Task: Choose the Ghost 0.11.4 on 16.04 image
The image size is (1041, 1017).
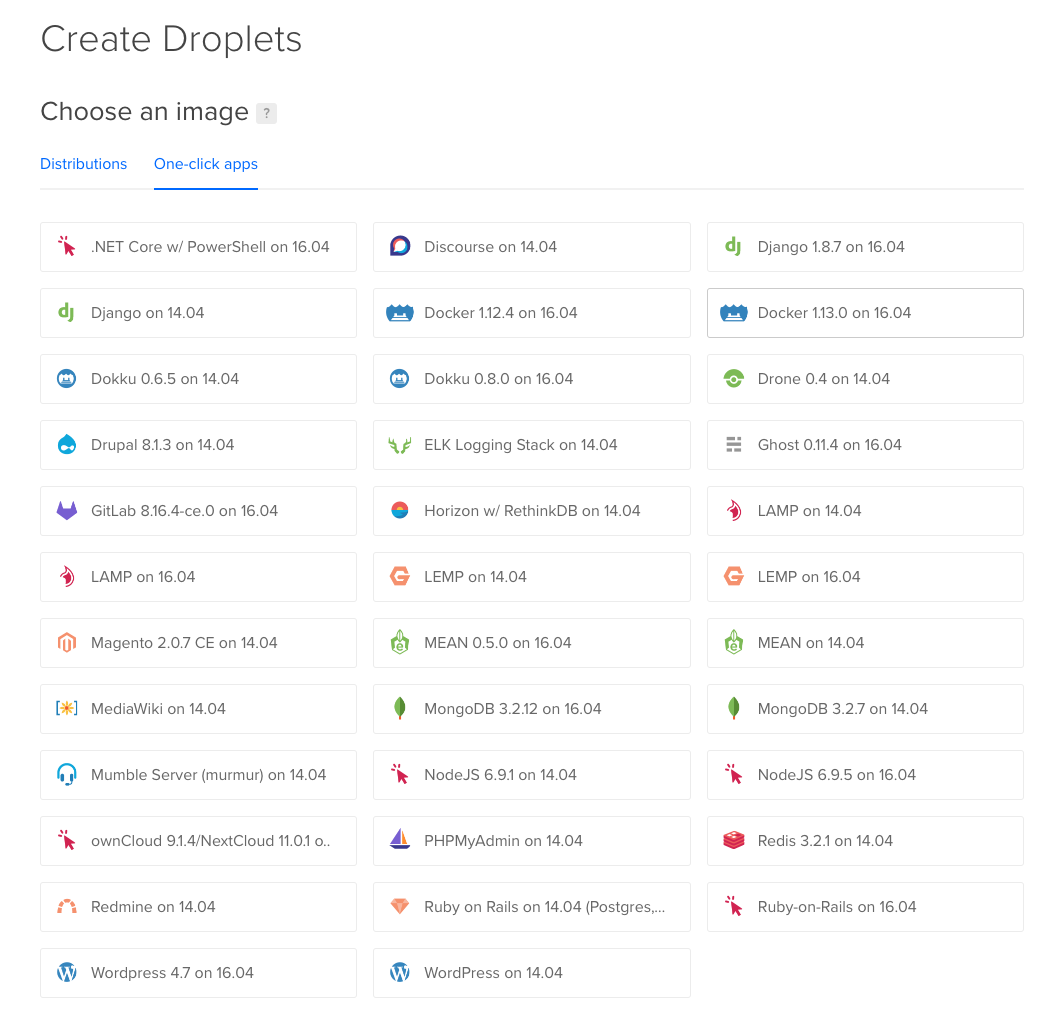Action: 865,445
